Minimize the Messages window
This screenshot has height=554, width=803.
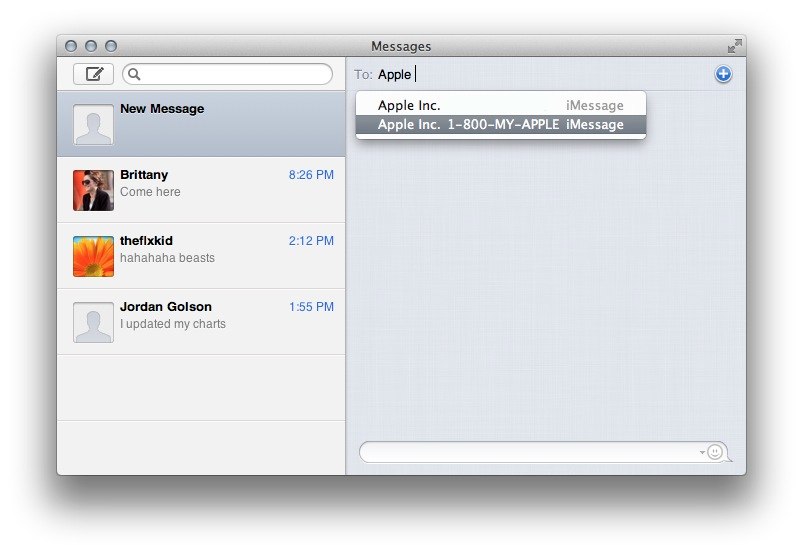pos(91,46)
